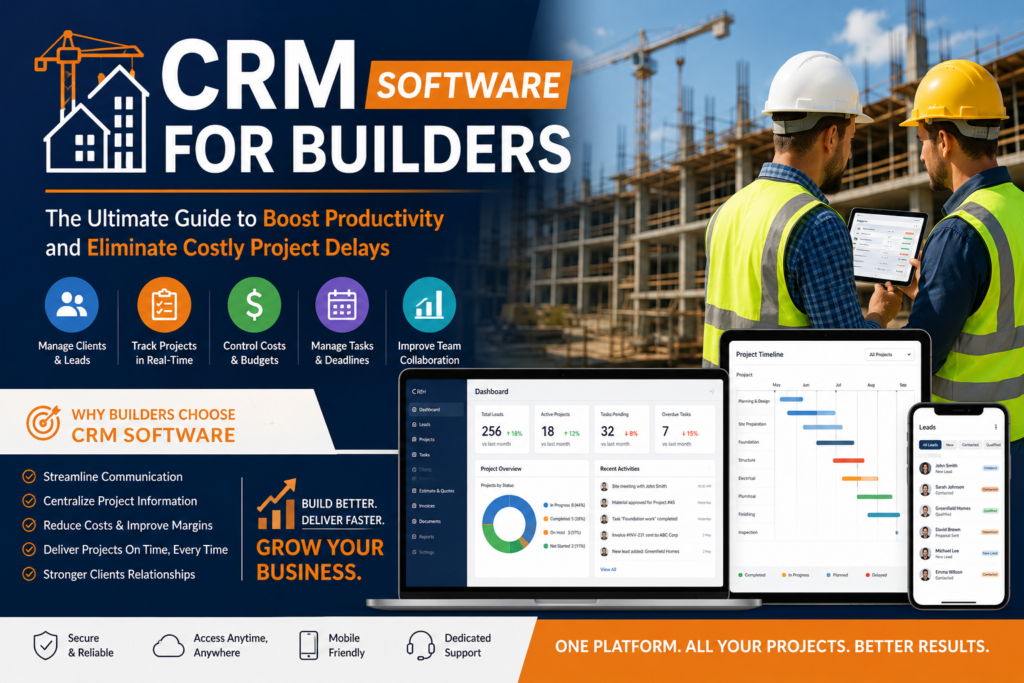Open Documents in the laptop sidebar
1024x683 pixels.
(x=436, y=521)
